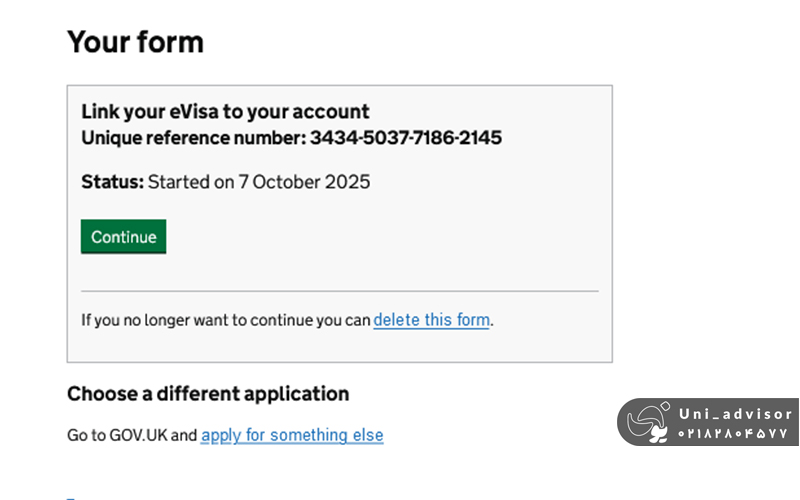
Task: Click the '7 October 2025' start date
Action: [304, 182]
